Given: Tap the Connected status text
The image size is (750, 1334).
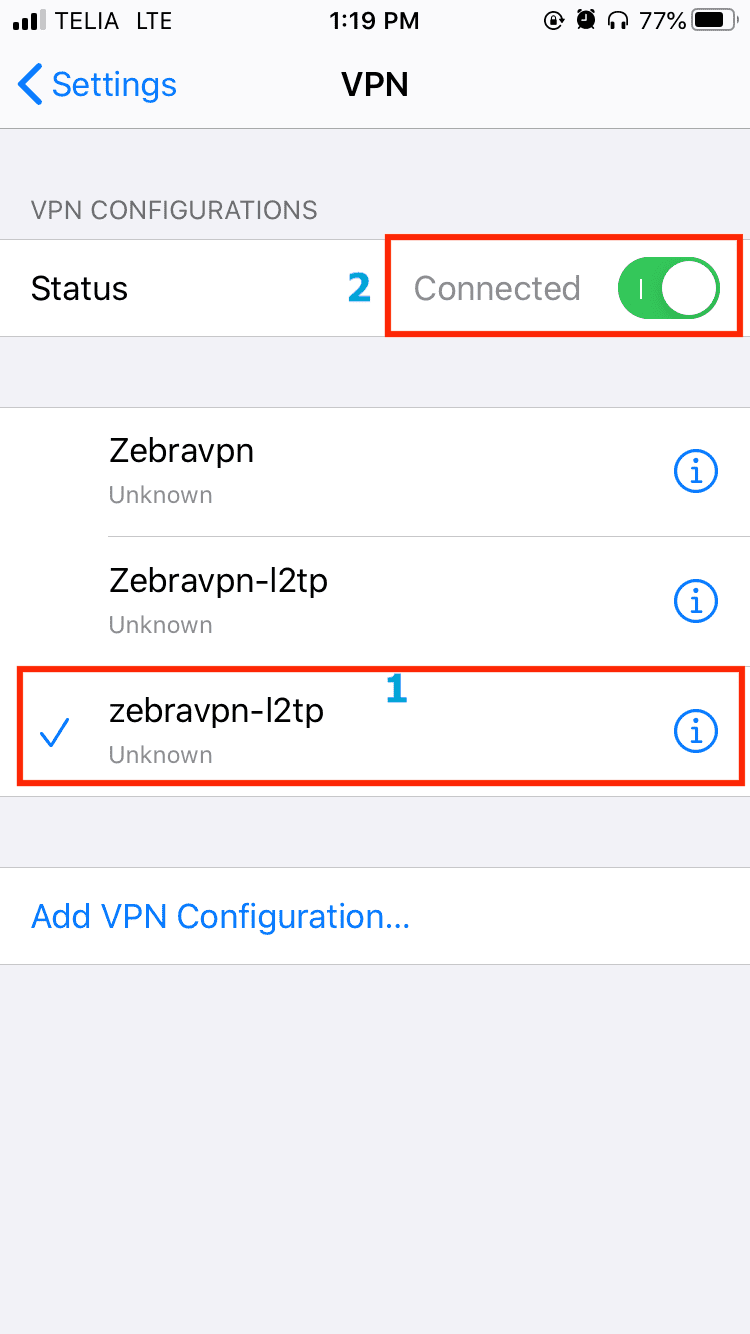Looking at the screenshot, I should tap(497, 288).
